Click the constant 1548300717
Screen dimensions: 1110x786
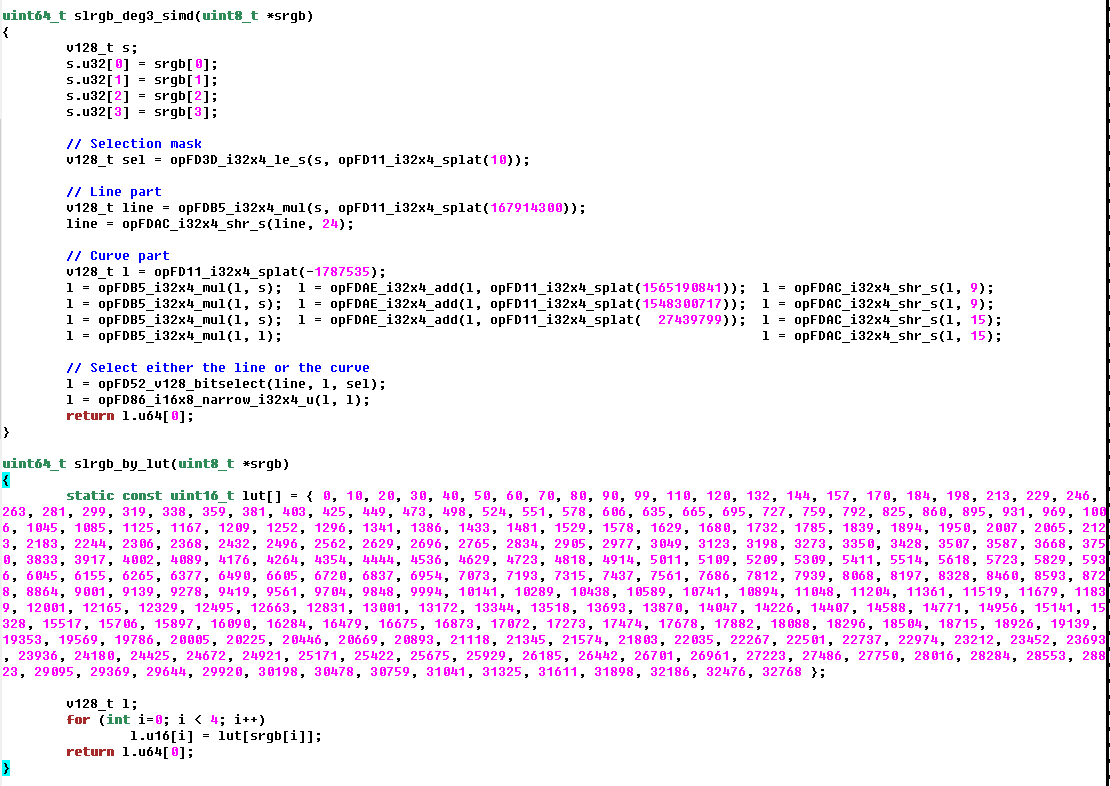[683, 304]
